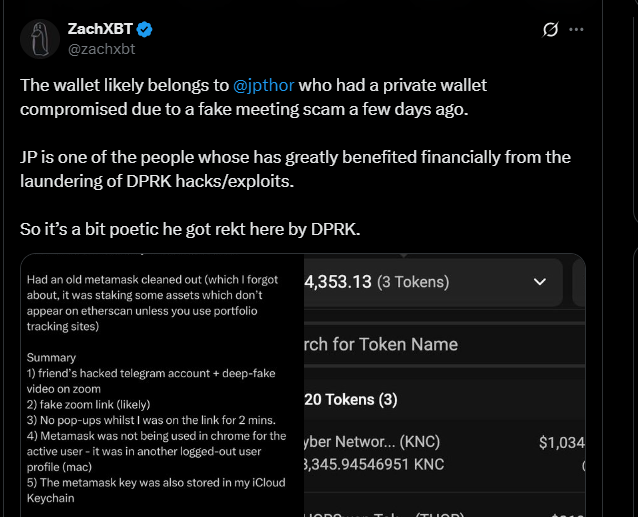Click the cut-off box right of the token dropdown
The image size is (638, 517).
click(x=579, y=282)
